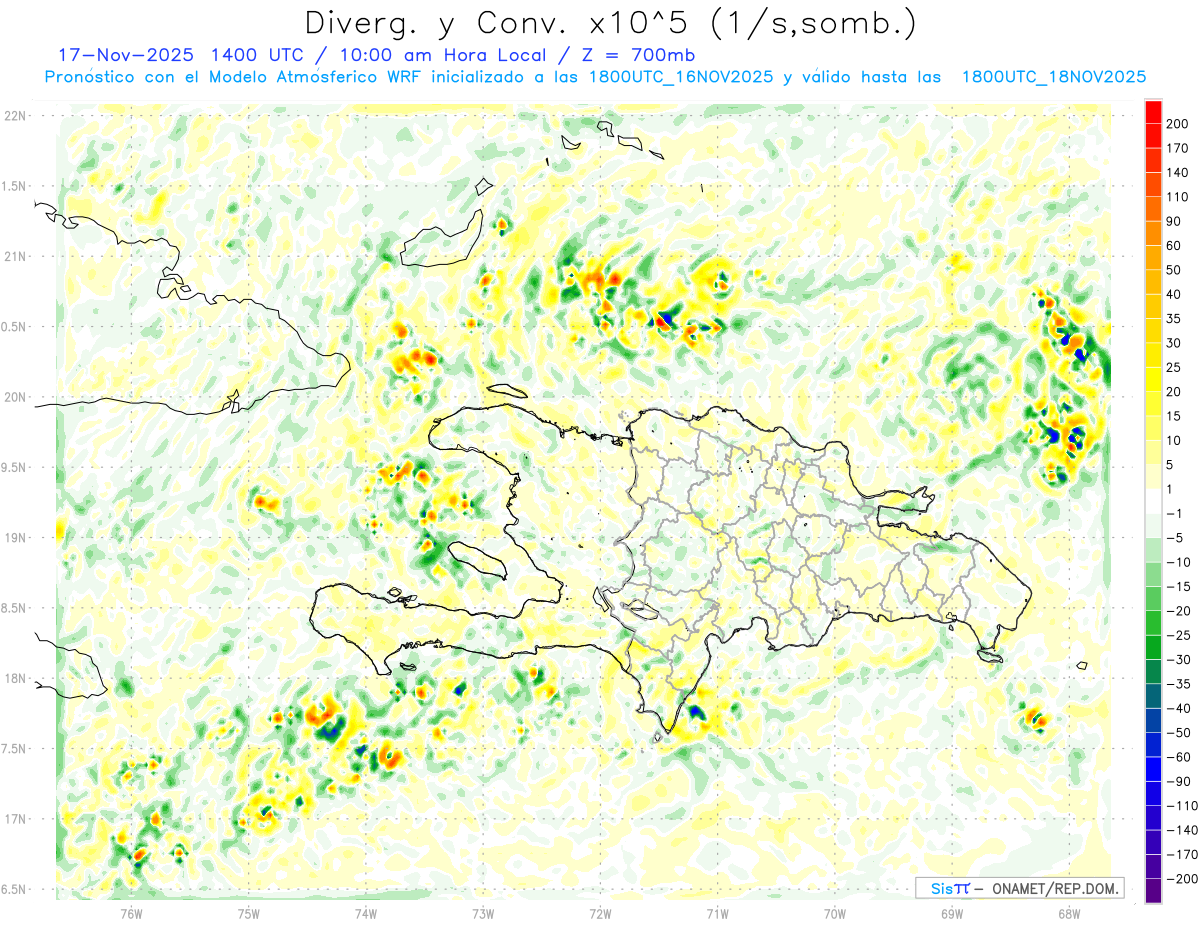The image size is (1200, 927).
Task: Click the positive '60' colorbar label
Action: pos(1174,246)
